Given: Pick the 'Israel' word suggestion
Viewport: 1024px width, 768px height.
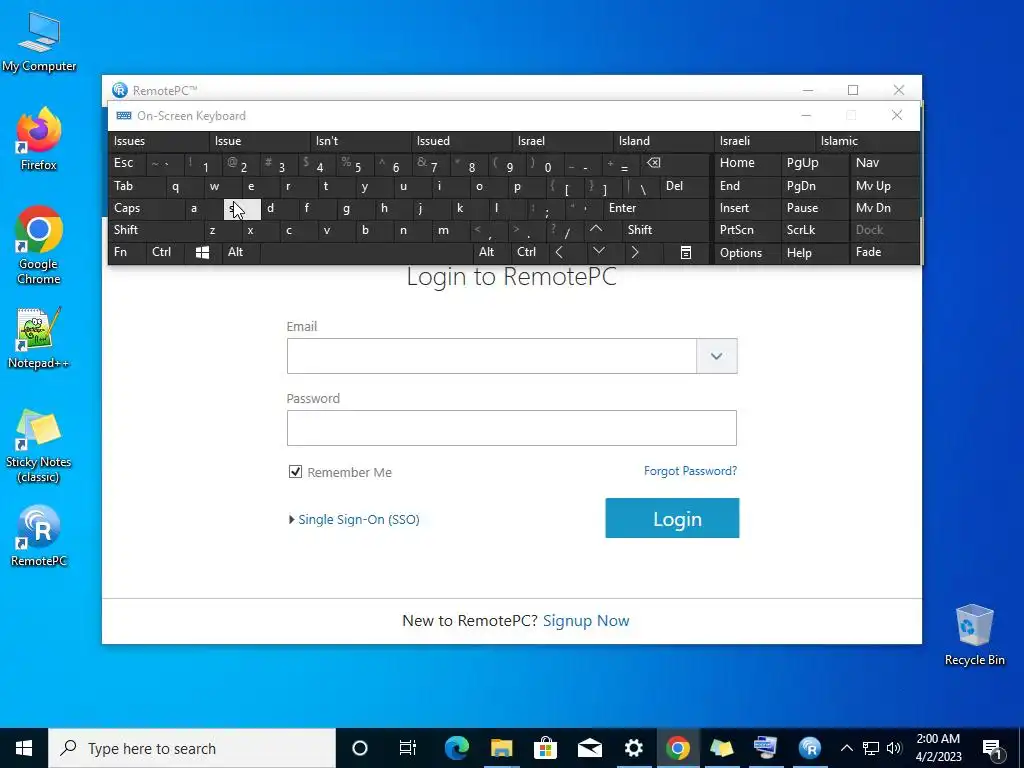Looking at the screenshot, I should click(563, 141).
